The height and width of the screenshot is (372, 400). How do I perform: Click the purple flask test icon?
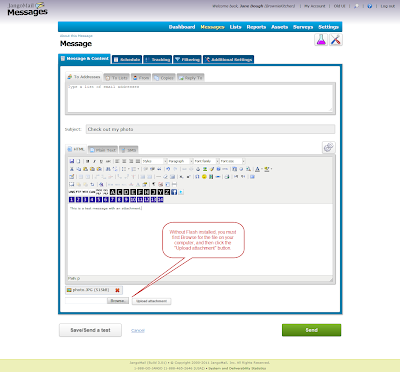[x=321, y=40]
